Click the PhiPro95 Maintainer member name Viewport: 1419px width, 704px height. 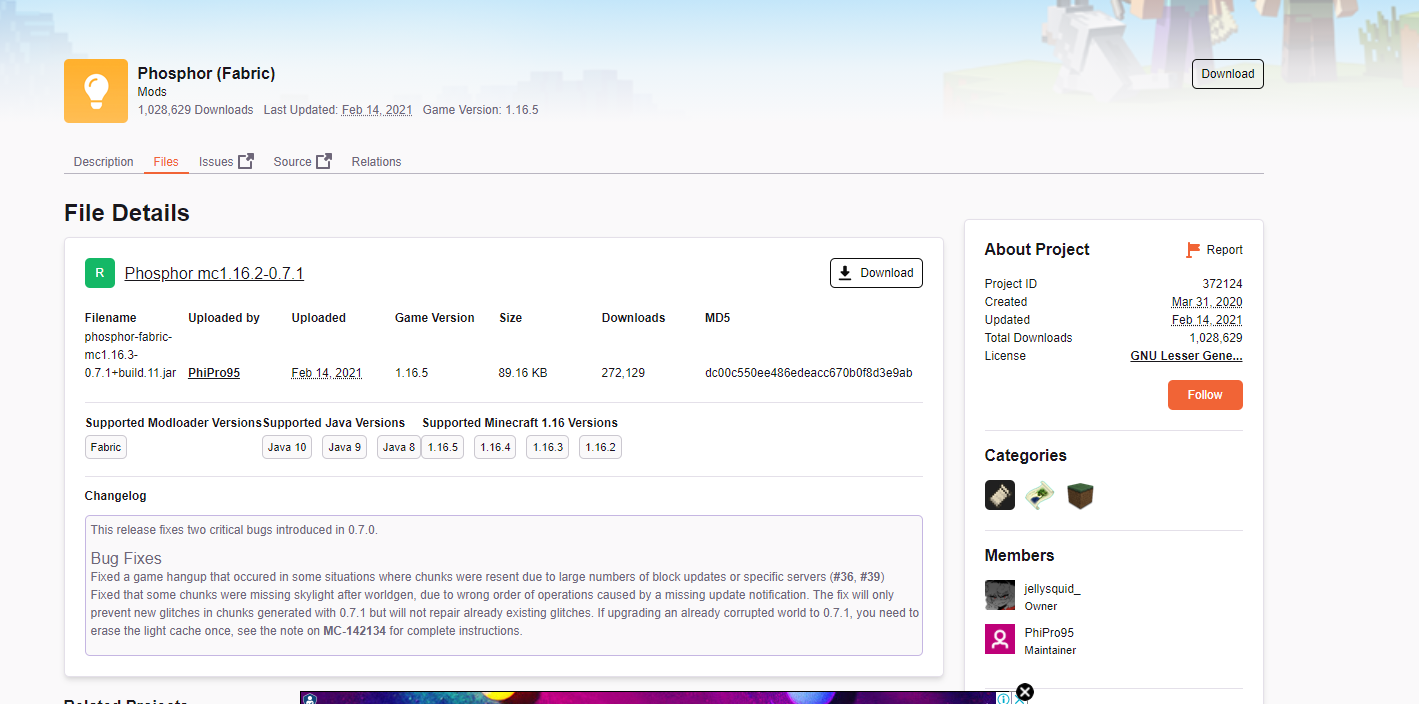(x=1049, y=633)
